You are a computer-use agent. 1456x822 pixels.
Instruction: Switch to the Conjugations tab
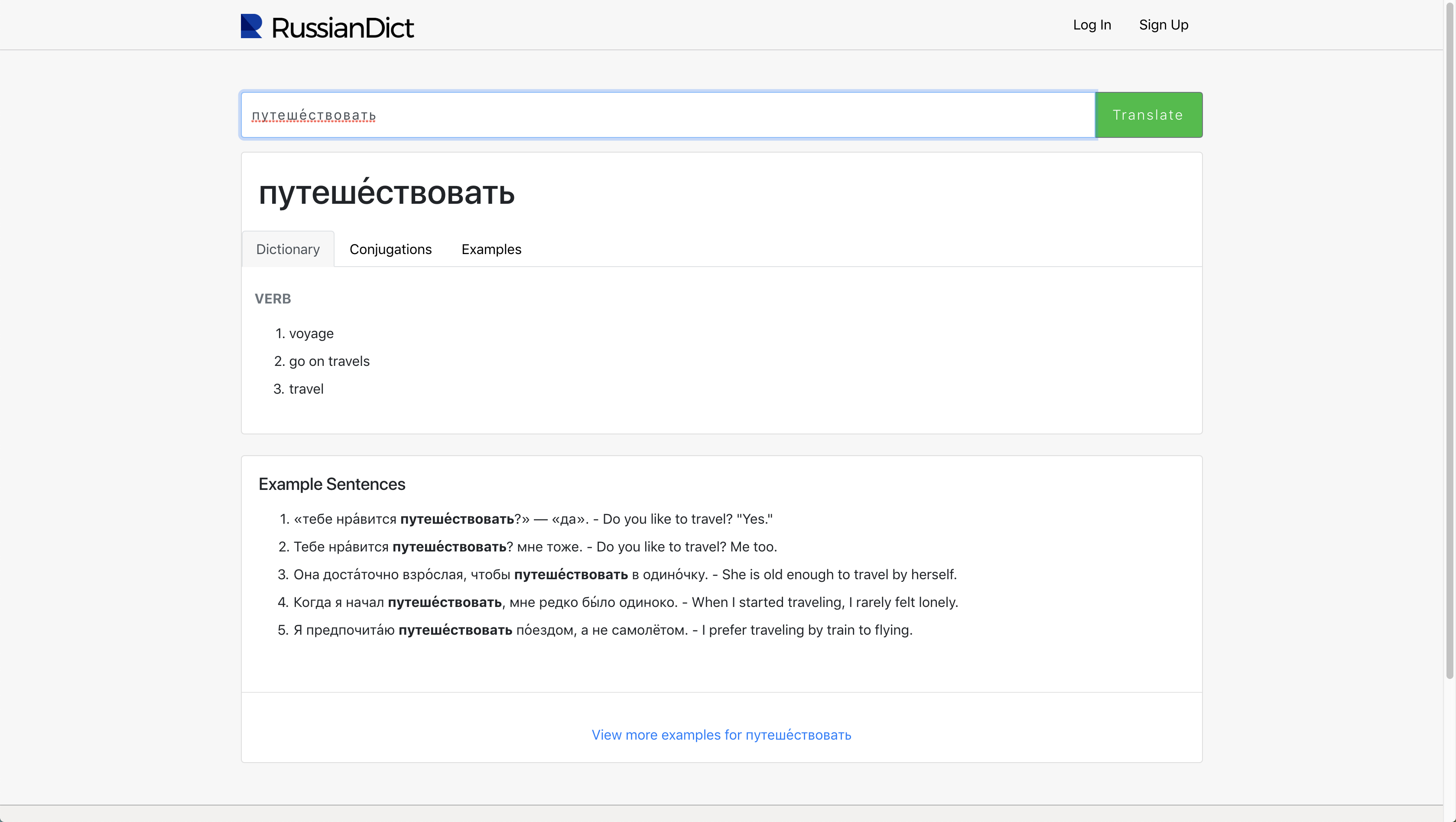[390, 249]
